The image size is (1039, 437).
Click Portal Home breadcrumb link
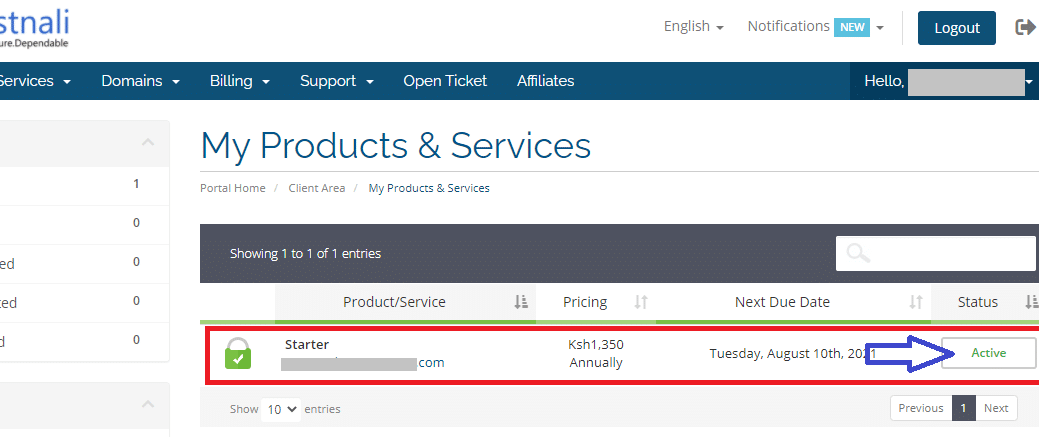[233, 188]
